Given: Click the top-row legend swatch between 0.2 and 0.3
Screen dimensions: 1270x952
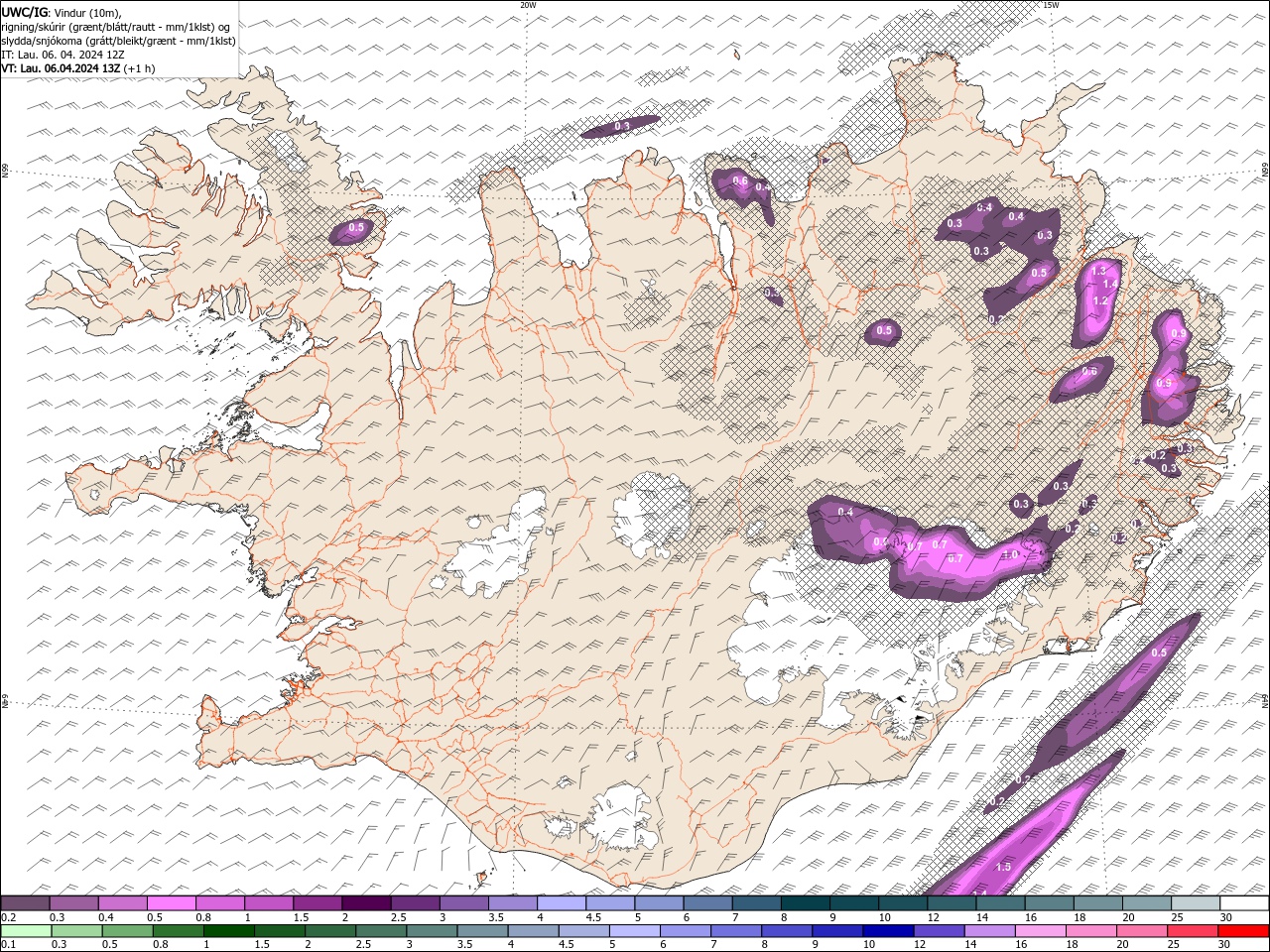Looking at the screenshot, I should (x=26, y=903).
